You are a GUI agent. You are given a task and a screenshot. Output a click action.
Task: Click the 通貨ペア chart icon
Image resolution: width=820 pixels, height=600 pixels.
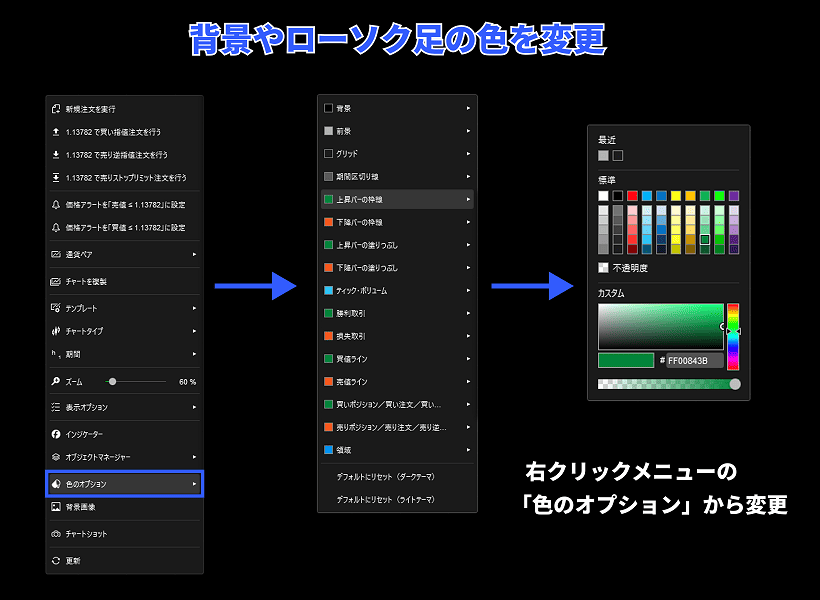56,254
